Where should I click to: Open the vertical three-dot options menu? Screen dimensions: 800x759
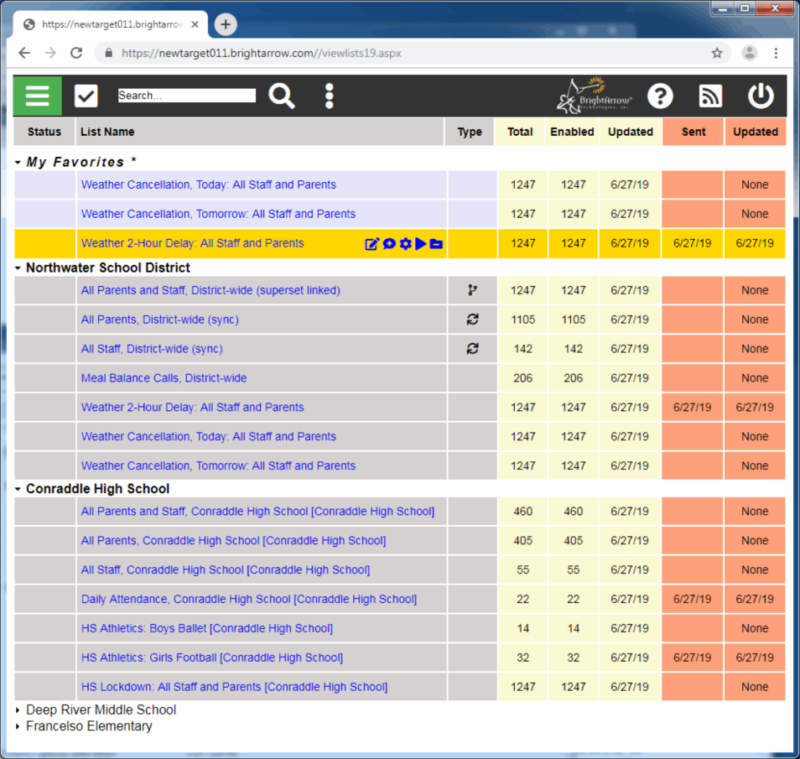(329, 96)
